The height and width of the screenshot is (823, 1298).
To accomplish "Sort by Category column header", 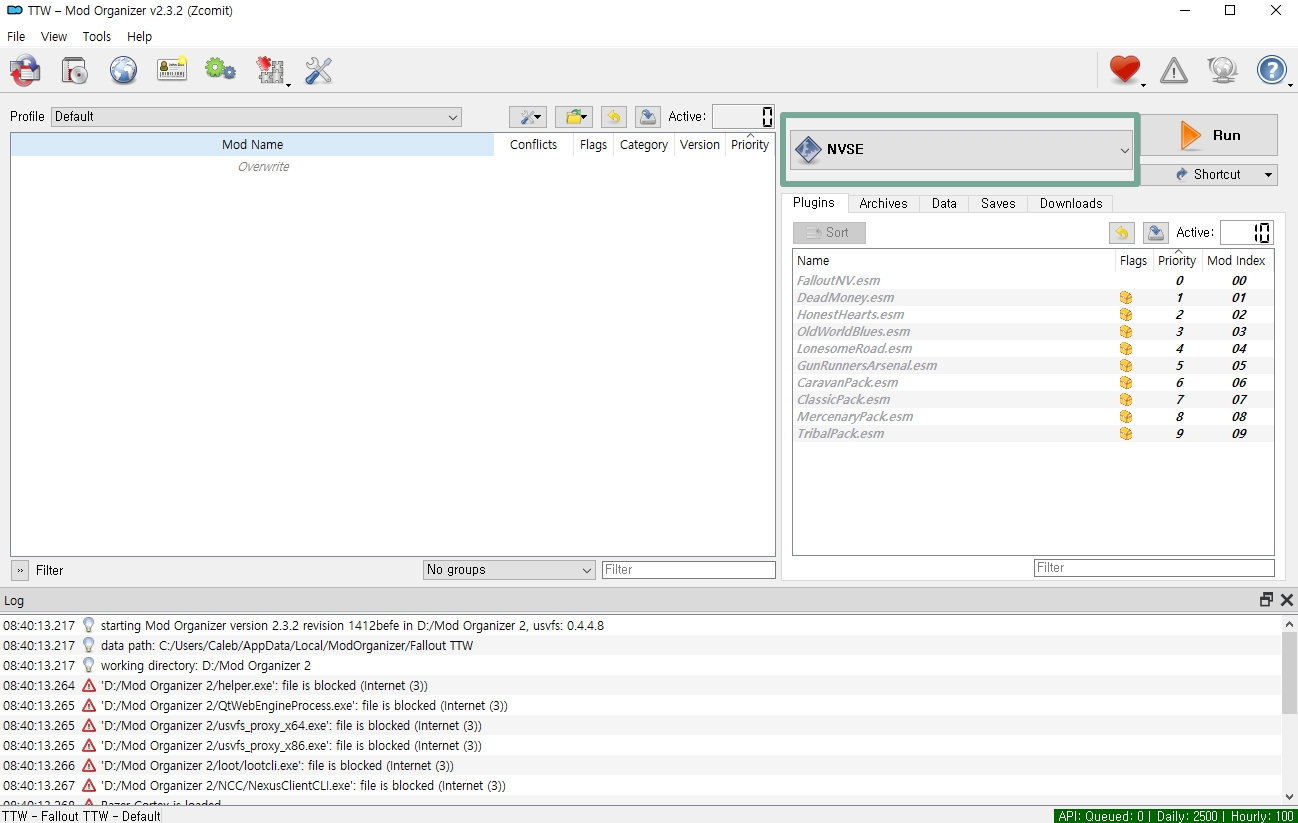I will point(644,145).
